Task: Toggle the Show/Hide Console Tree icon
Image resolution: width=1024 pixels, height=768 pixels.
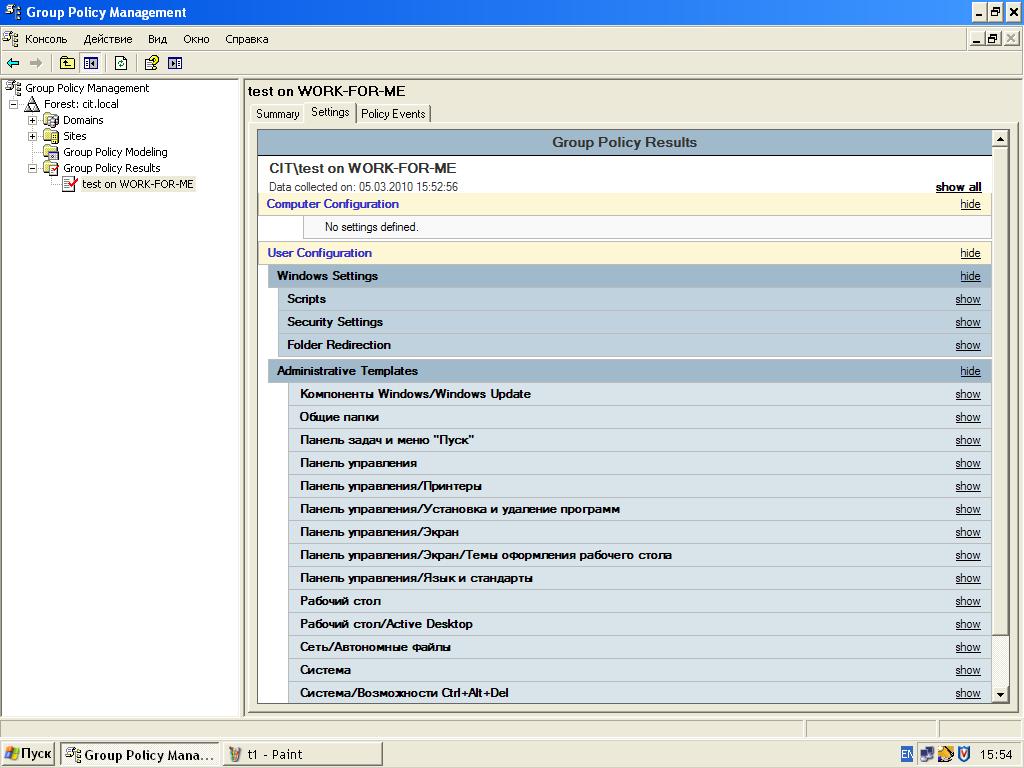Action: pos(91,63)
